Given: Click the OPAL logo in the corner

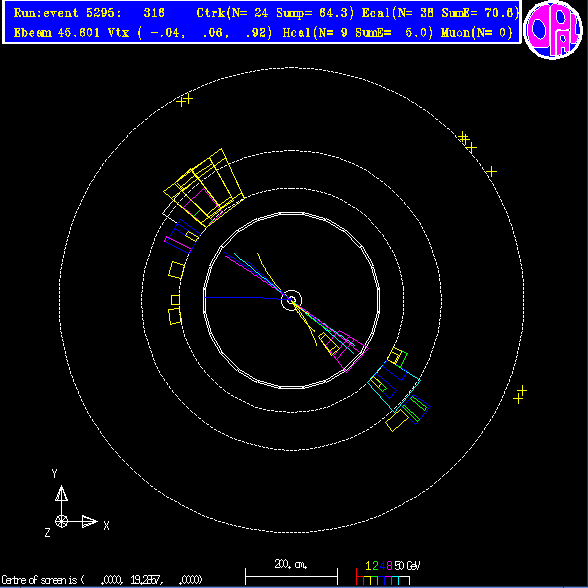Looking at the screenshot, I should (553, 30).
